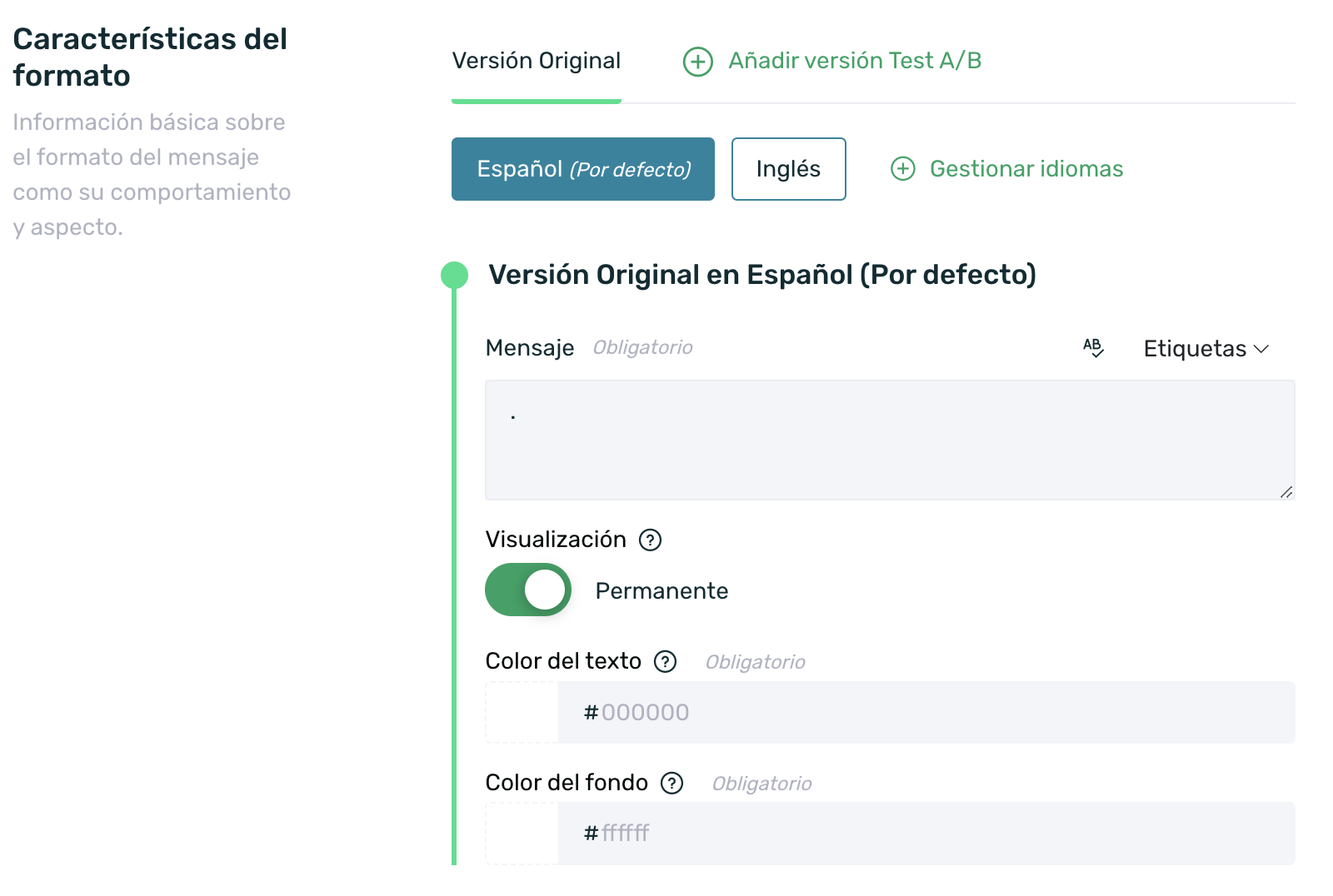Open Gestionar idiomas
This screenshot has width=1333, height=896.
click(1026, 169)
